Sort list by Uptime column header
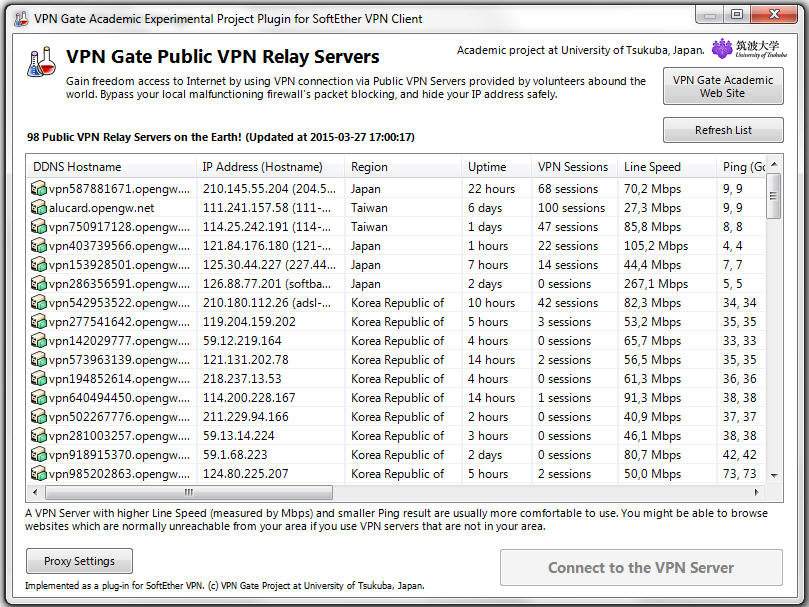 (496, 167)
